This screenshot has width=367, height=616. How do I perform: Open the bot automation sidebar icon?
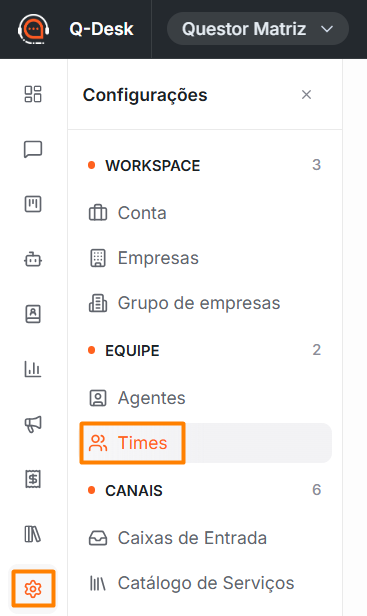[33, 259]
